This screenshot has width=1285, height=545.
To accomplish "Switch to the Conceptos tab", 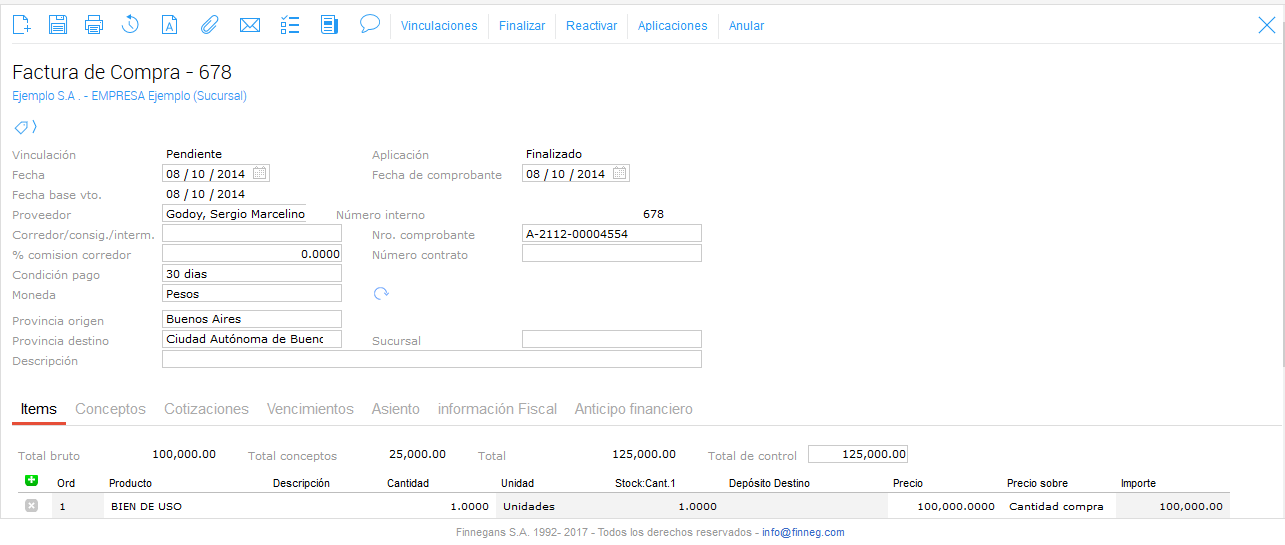I will point(110,409).
